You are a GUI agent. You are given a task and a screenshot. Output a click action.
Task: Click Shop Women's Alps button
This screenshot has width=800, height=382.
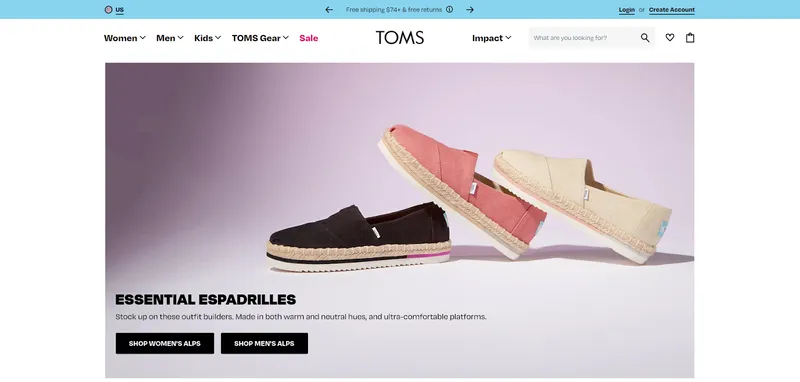[x=165, y=343]
